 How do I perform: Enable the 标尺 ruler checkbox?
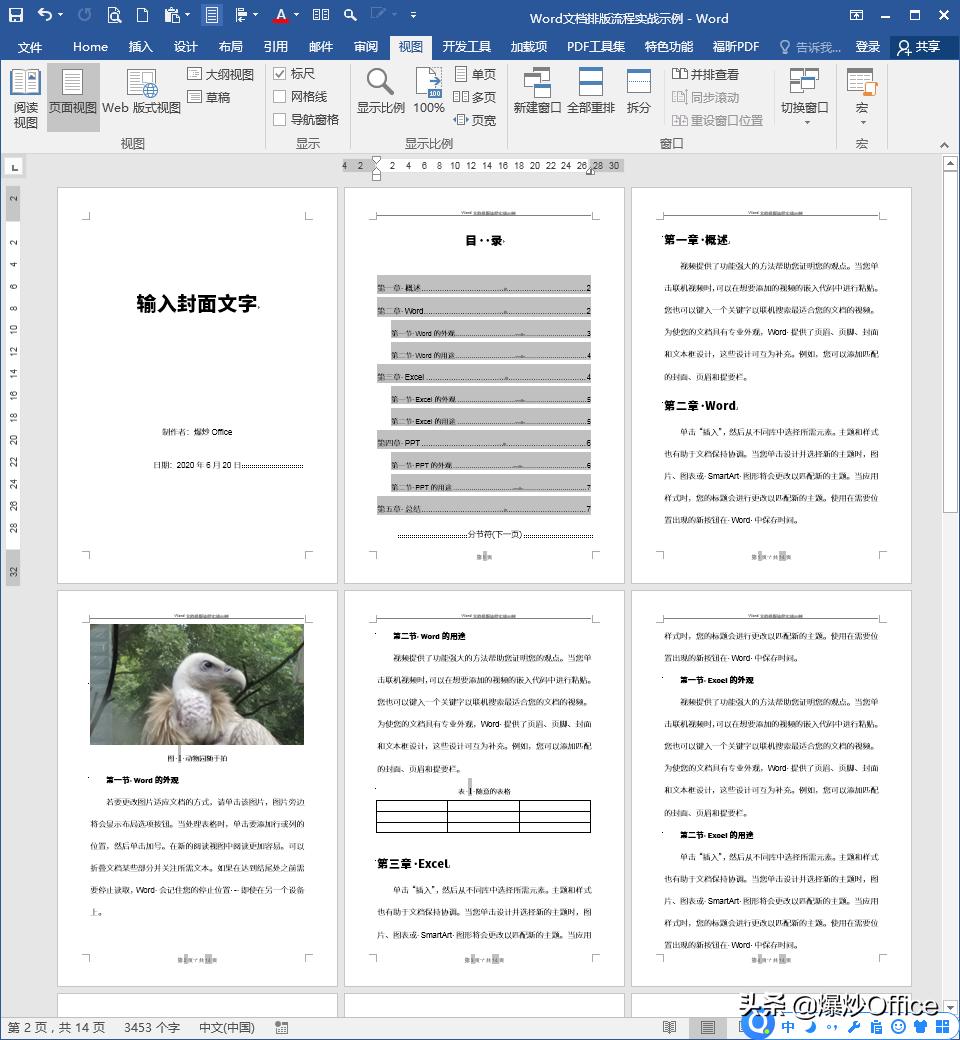coord(279,73)
